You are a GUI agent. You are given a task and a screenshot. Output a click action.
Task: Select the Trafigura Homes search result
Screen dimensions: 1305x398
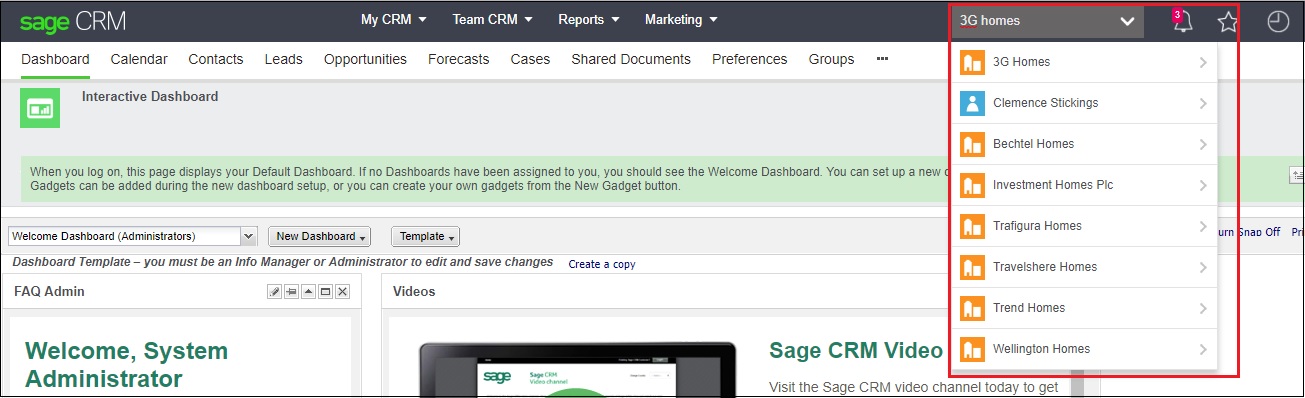click(x=1084, y=226)
